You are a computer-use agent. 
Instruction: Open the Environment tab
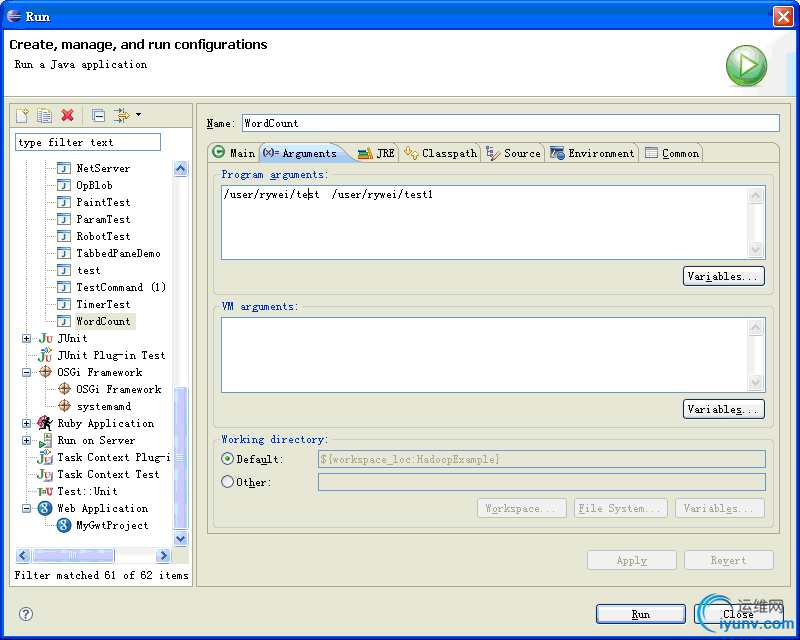coord(592,153)
